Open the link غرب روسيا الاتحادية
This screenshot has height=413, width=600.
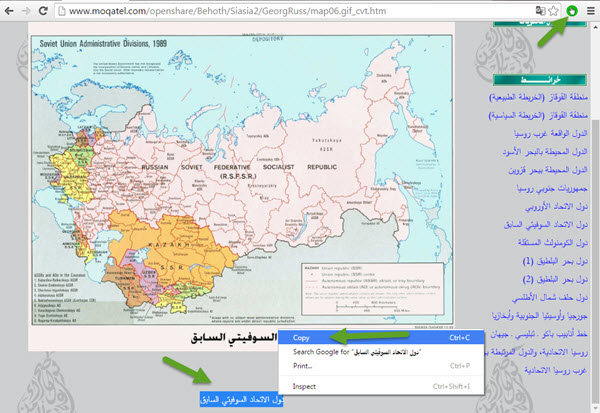pyautogui.click(x=556, y=370)
